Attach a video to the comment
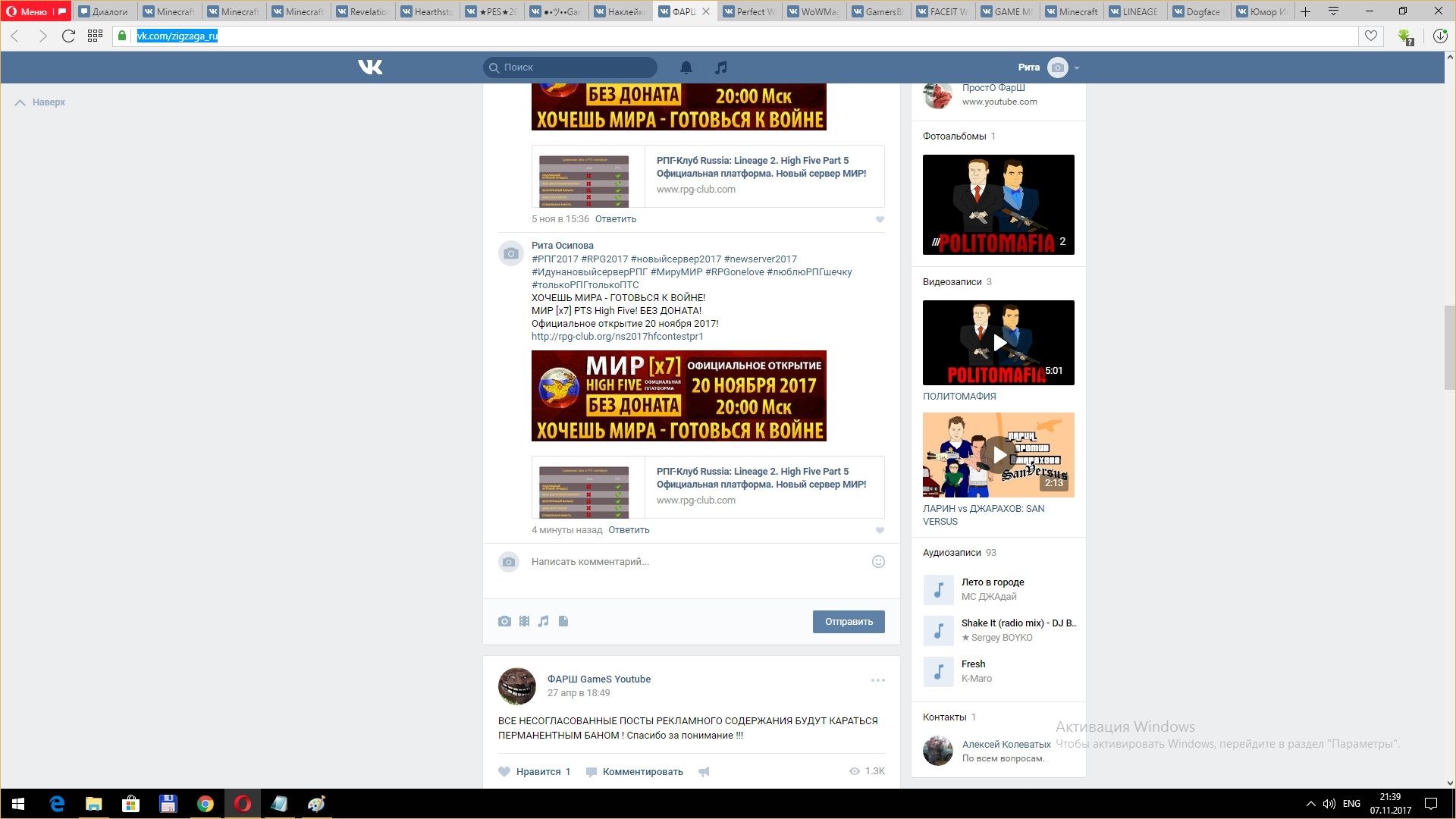The height and width of the screenshot is (819, 1456). pyautogui.click(x=524, y=621)
